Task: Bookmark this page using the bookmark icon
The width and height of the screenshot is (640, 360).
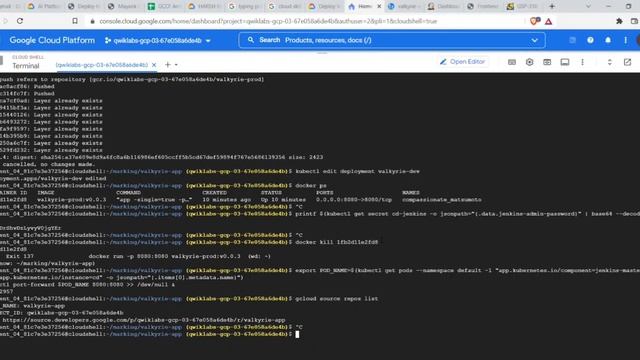Action: [x=75, y=21]
